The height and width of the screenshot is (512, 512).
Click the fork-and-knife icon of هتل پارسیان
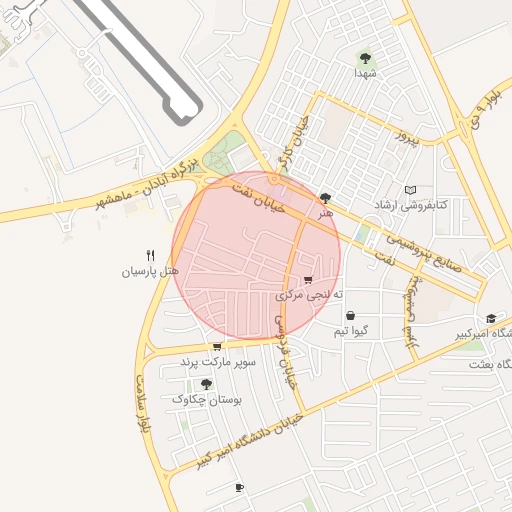click(151, 256)
